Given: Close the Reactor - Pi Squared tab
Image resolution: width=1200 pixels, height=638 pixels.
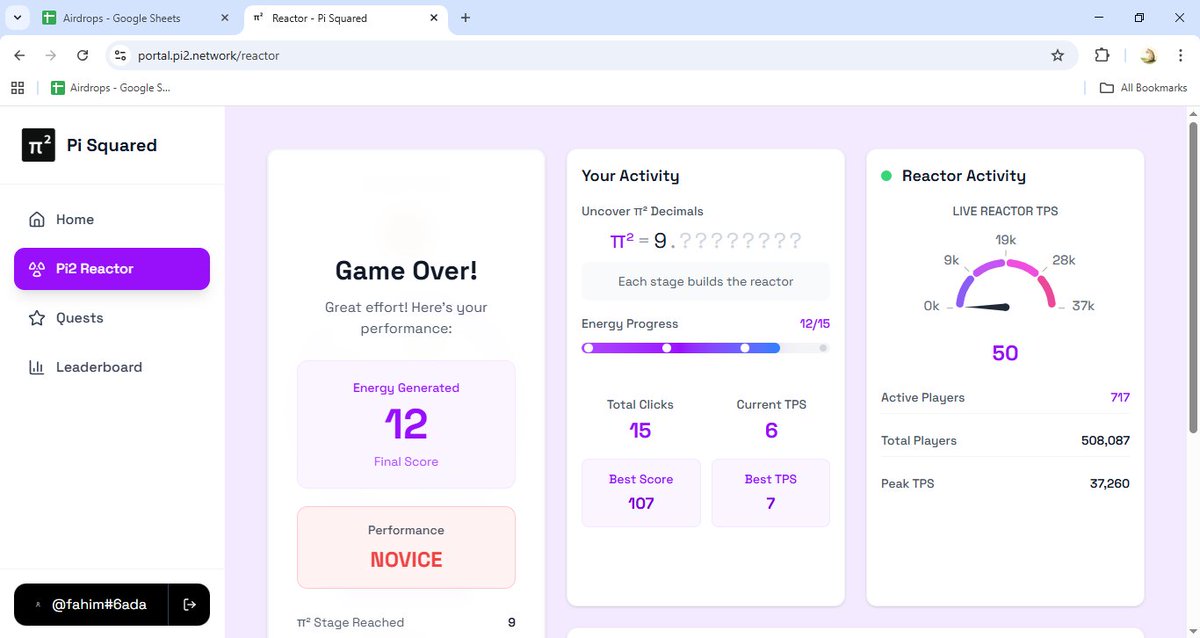Looking at the screenshot, I should [434, 18].
